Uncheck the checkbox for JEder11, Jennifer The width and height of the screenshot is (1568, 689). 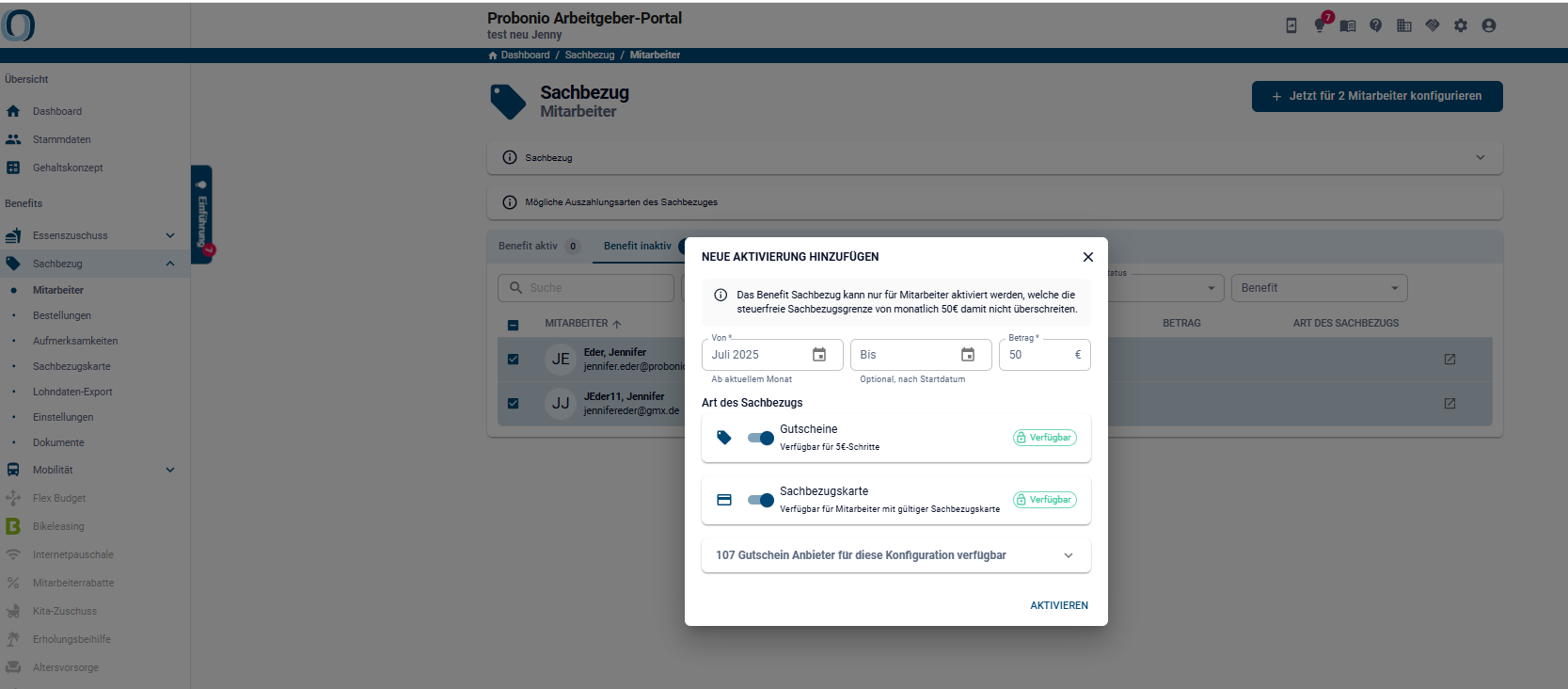(x=513, y=403)
